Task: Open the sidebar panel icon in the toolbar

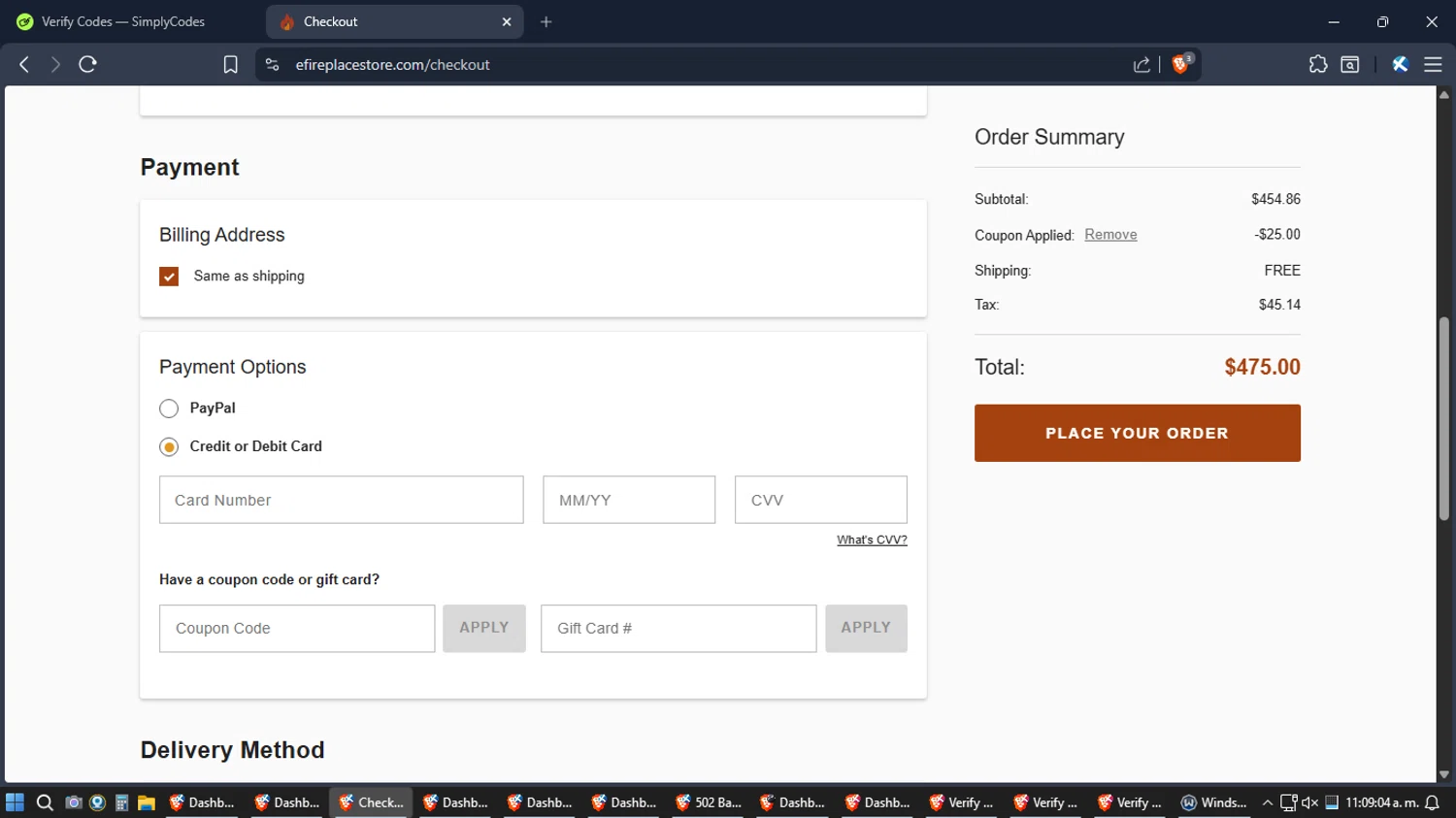Action: click(x=1349, y=64)
